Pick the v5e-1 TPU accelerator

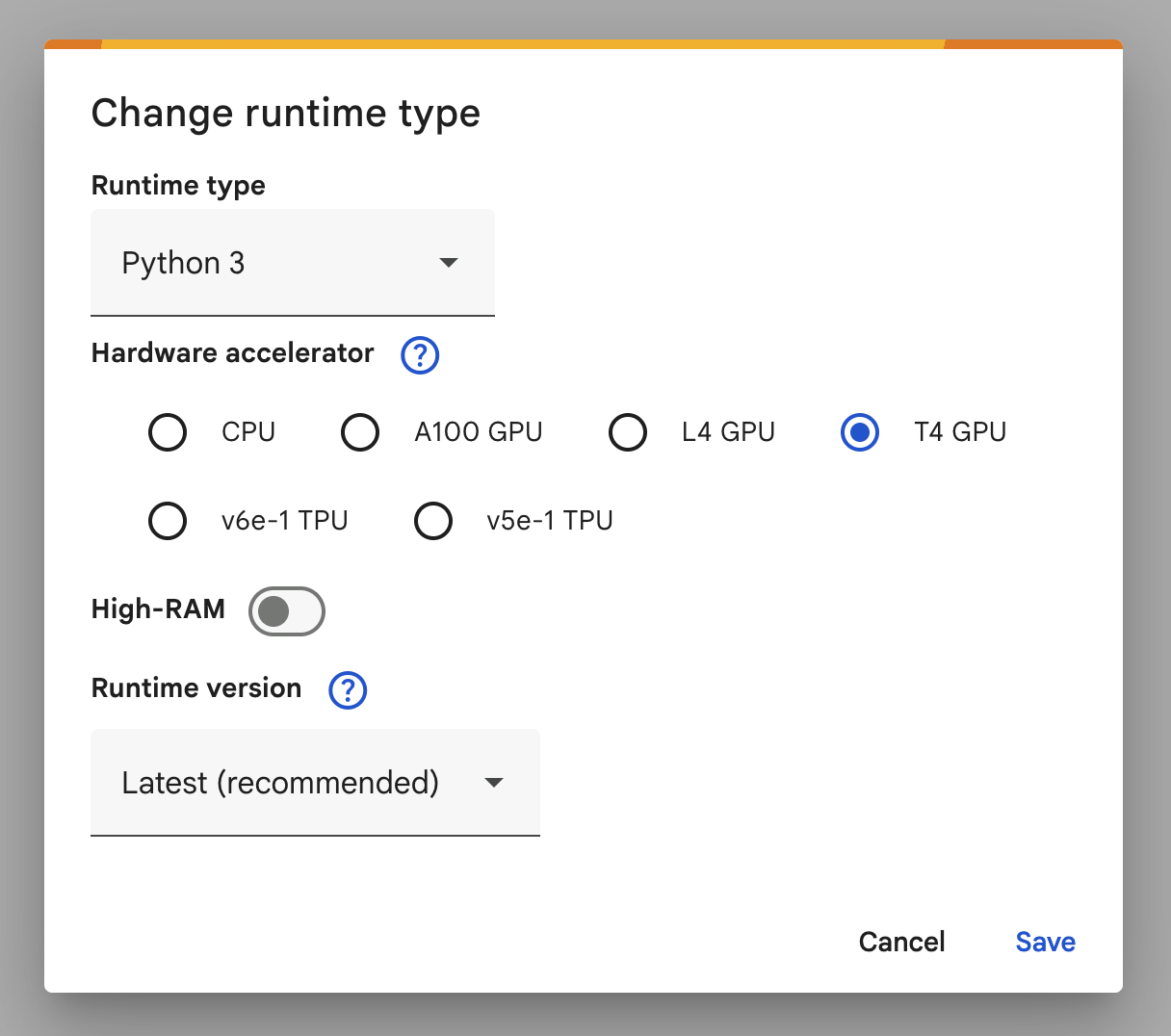pyautogui.click(x=433, y=521)
